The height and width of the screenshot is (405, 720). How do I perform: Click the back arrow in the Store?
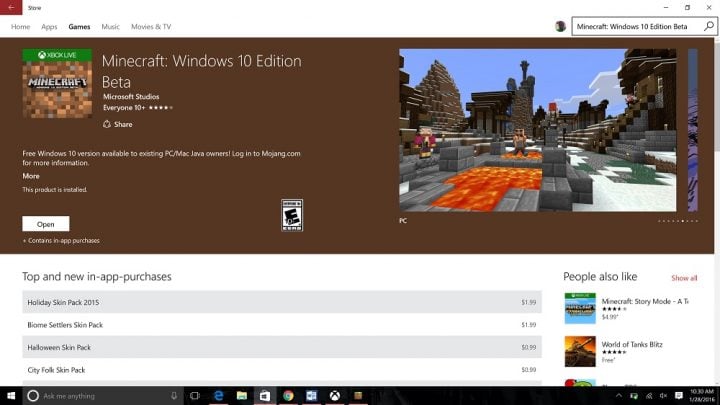coord(9,8)
